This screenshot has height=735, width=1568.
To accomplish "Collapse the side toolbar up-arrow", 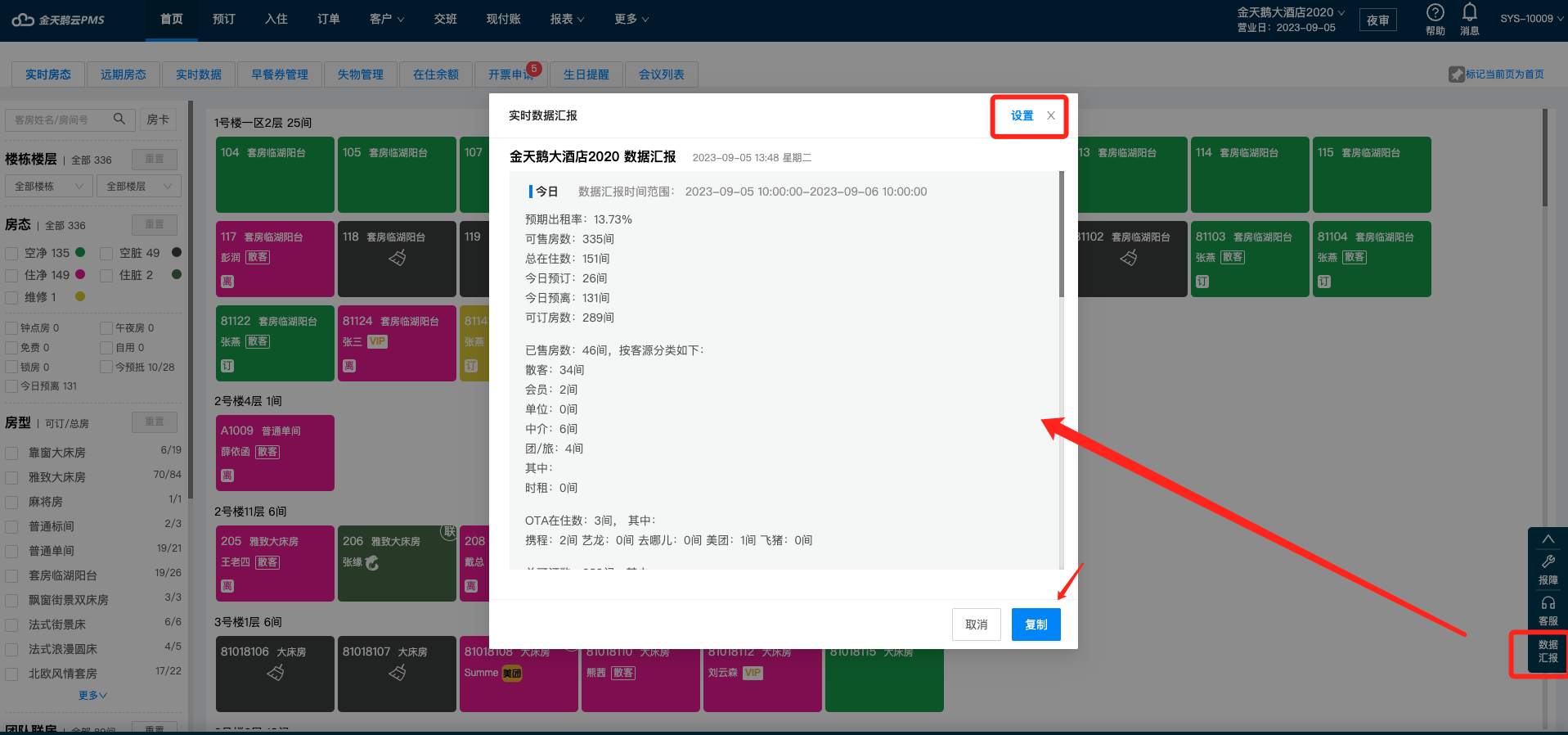I will [x=1548, y=539].
